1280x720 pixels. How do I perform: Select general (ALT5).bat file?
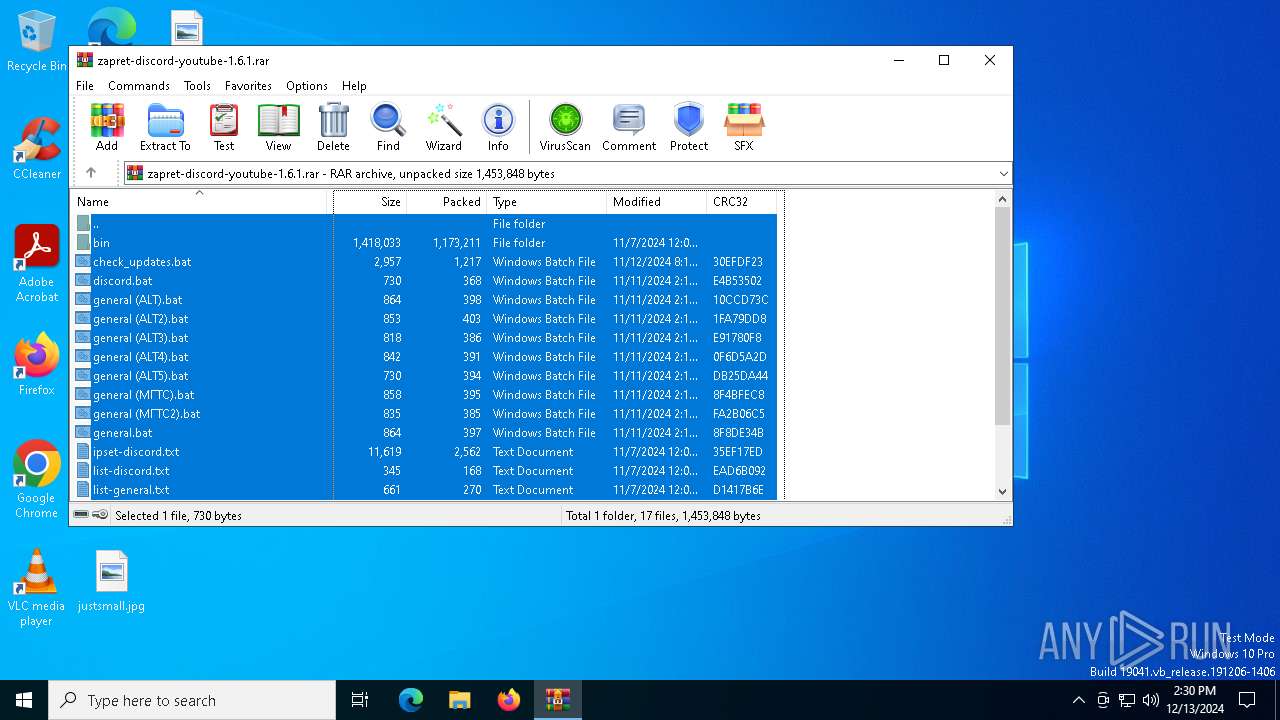[x=424, y=376]
